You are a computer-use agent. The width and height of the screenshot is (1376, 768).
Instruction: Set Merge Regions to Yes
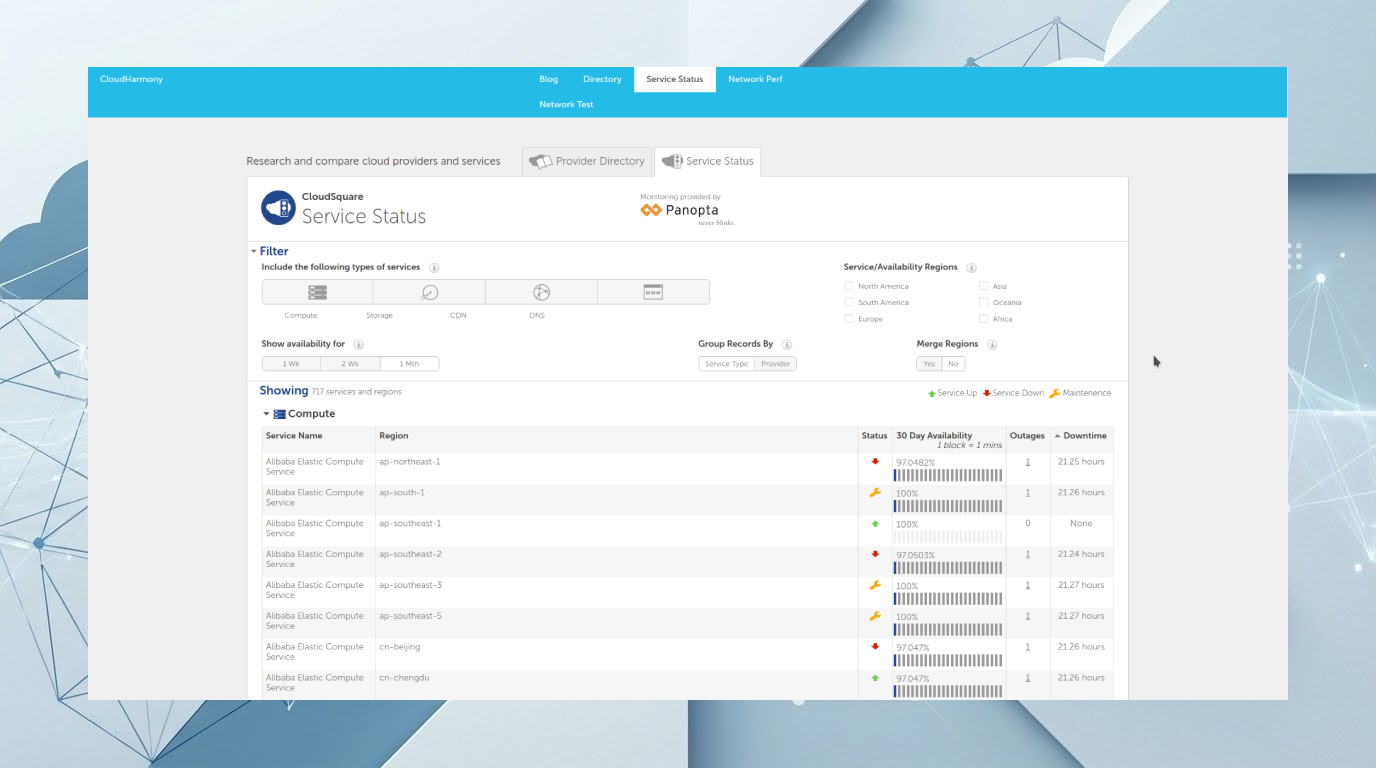(x=928, y=363)
